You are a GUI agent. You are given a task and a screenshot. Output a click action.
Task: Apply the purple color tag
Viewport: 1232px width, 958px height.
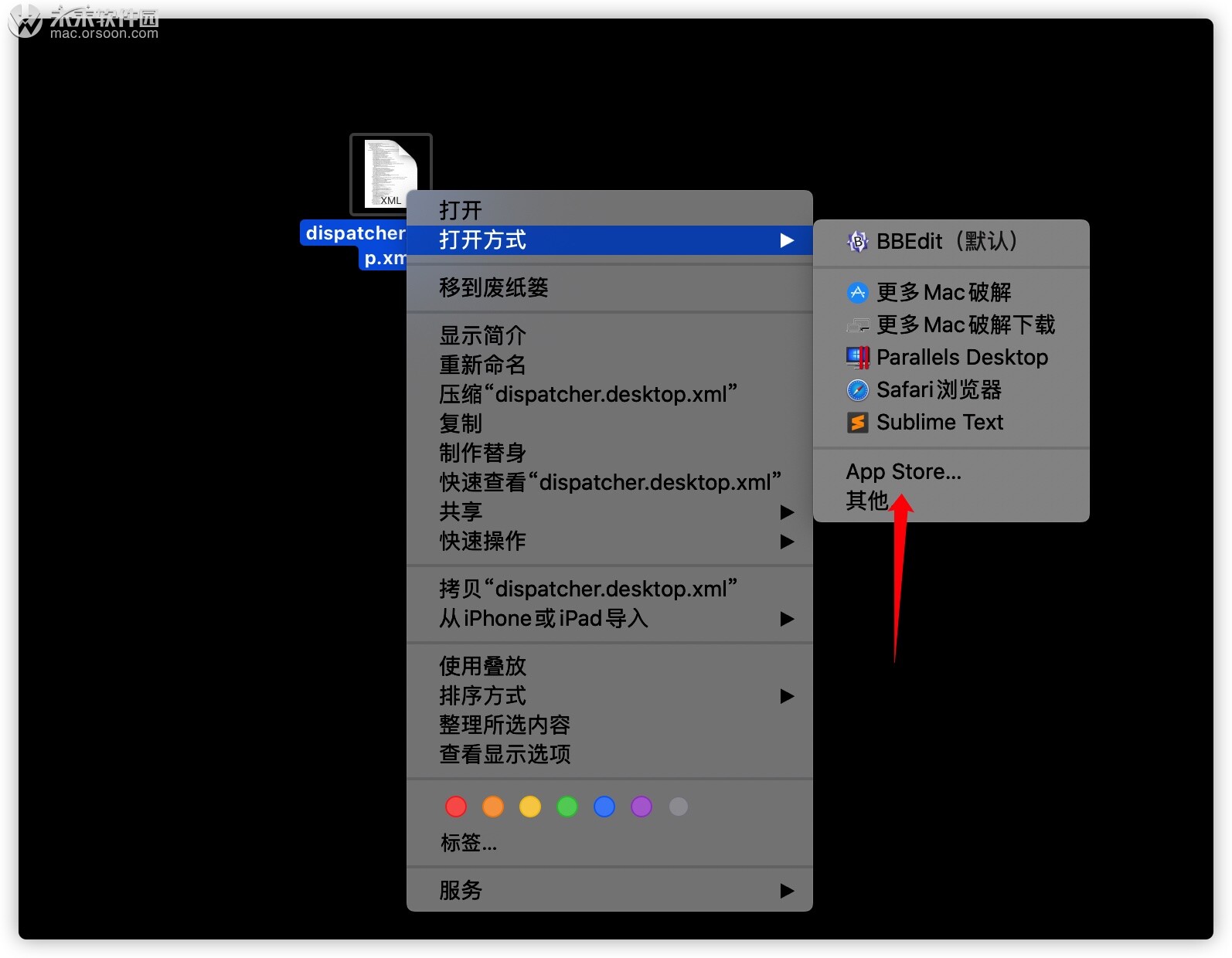tap(642, 807)
